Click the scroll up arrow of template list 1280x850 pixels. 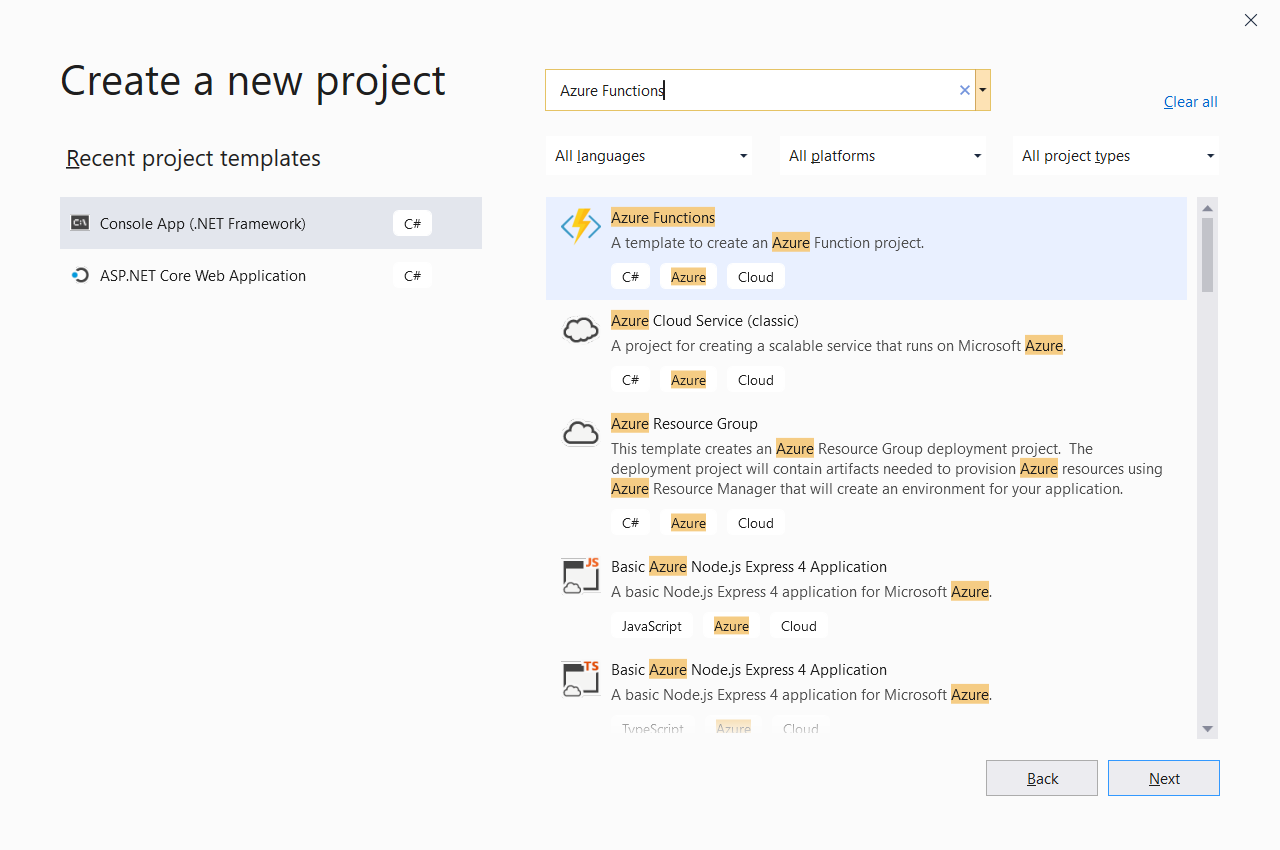pos(1207,207)
